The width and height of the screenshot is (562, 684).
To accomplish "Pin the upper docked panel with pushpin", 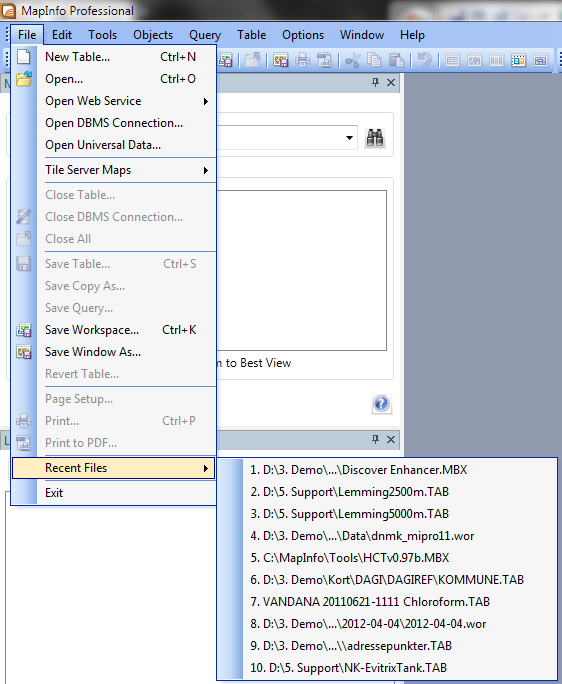I will [x=375, y=82].
